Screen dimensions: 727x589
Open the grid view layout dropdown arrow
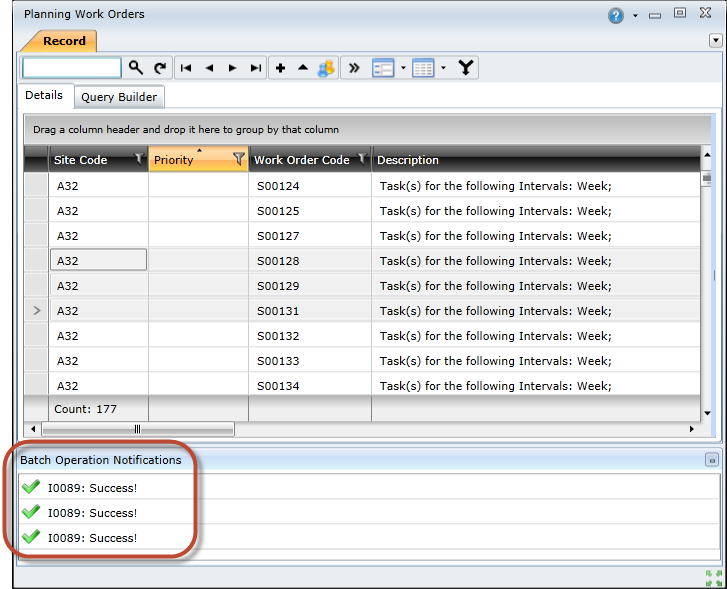point(443,68)
